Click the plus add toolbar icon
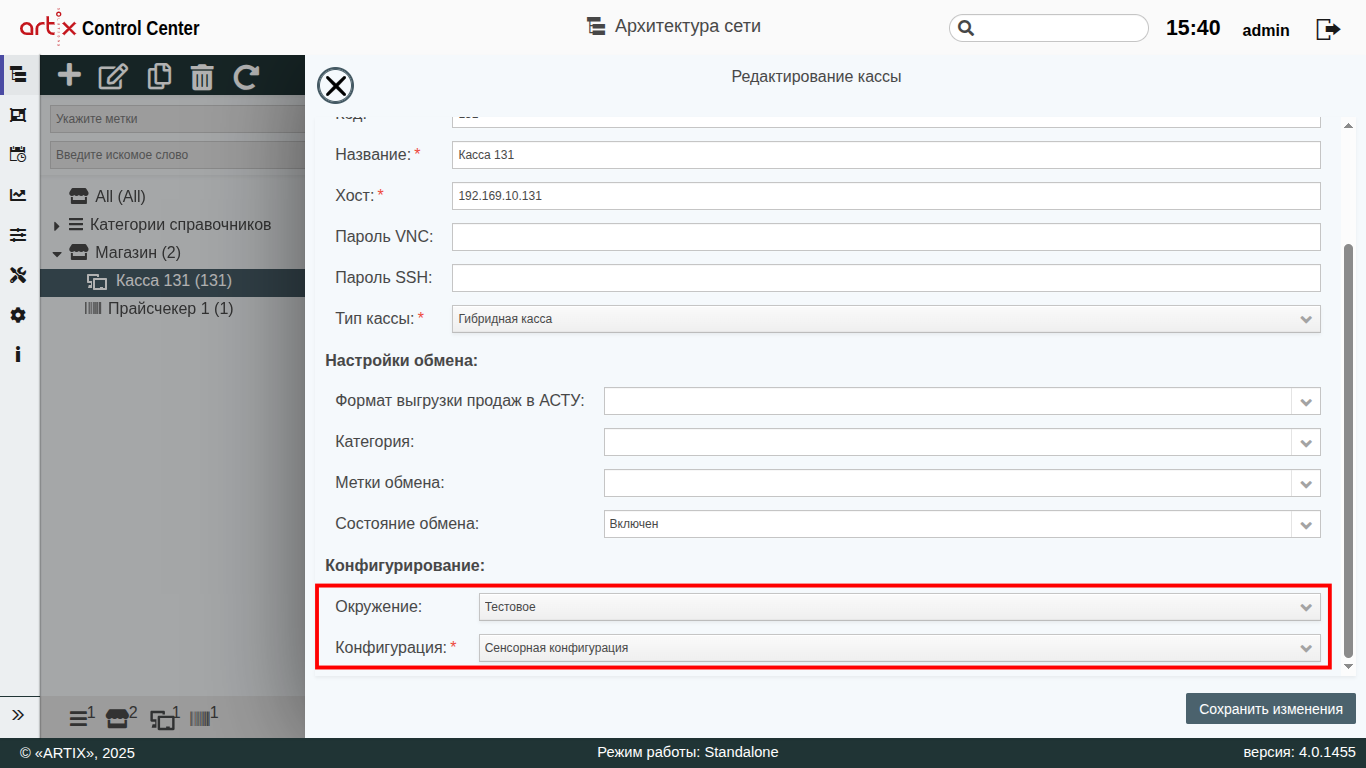 coord(69,75)
